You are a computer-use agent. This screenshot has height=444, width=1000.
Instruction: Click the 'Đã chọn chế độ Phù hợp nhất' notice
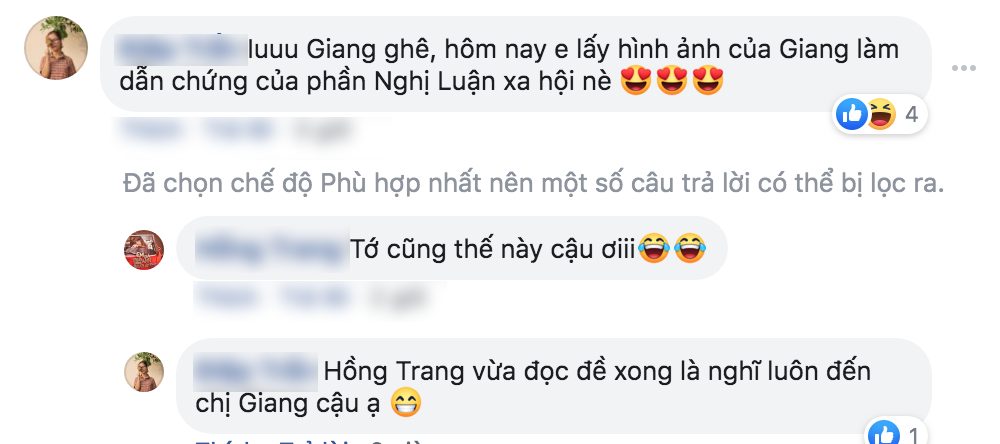click(x=533, y=184)
